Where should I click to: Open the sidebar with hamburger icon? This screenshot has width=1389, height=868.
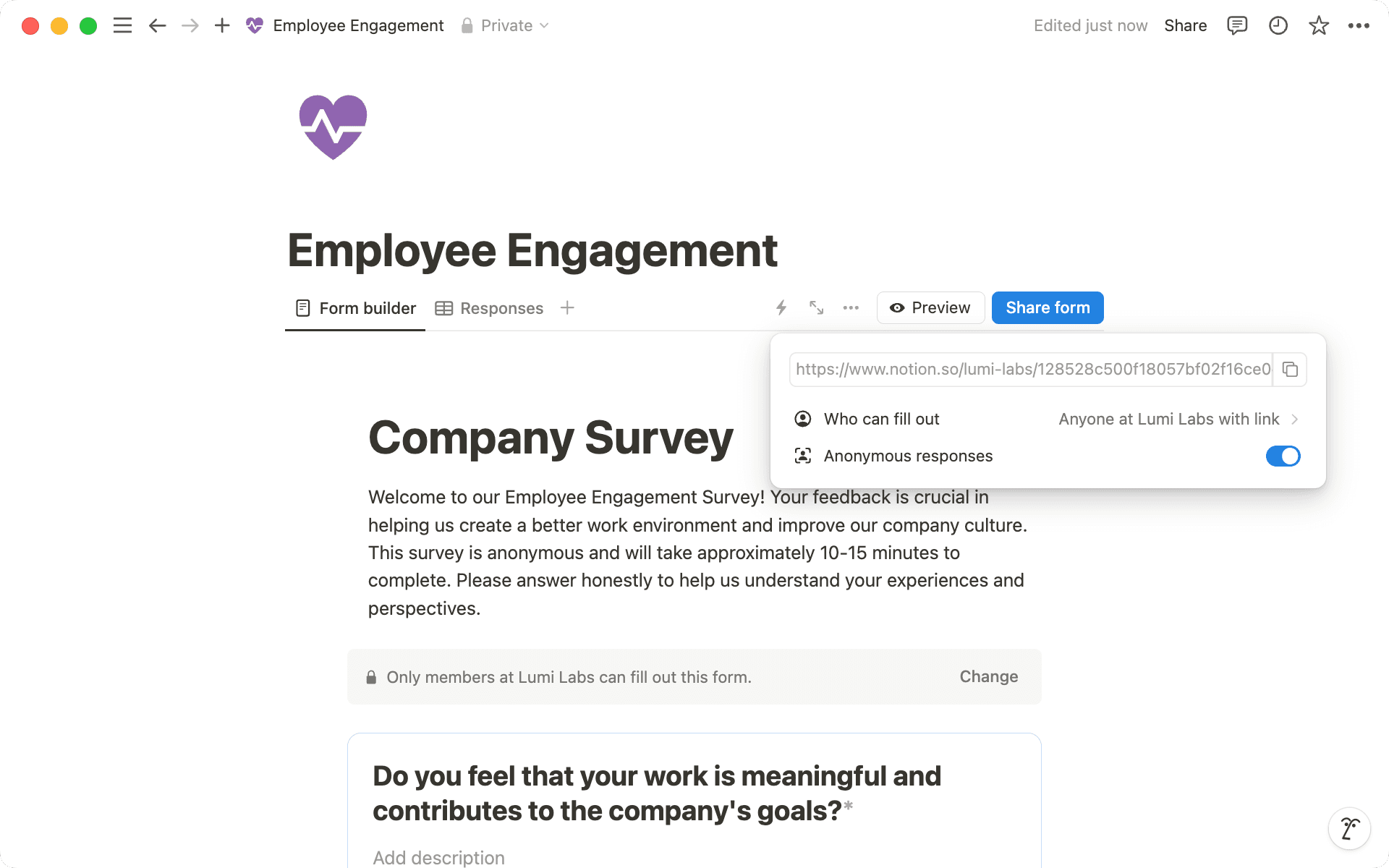click(x=122, y=25)
